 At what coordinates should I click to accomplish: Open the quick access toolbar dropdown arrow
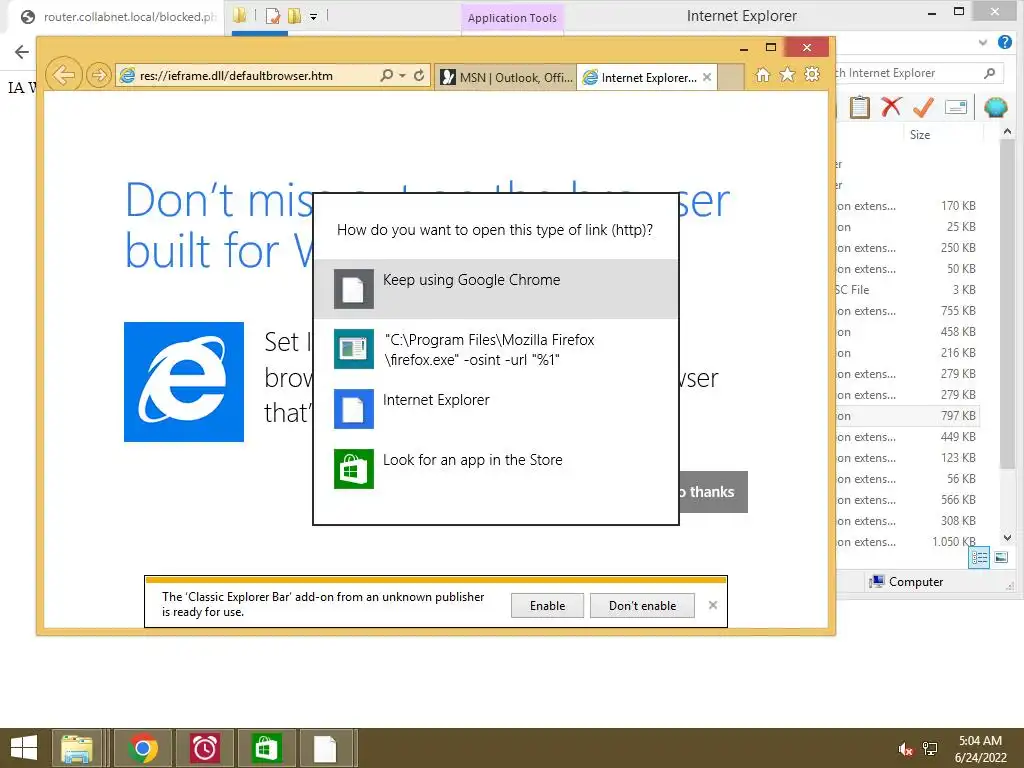(313, 16)
